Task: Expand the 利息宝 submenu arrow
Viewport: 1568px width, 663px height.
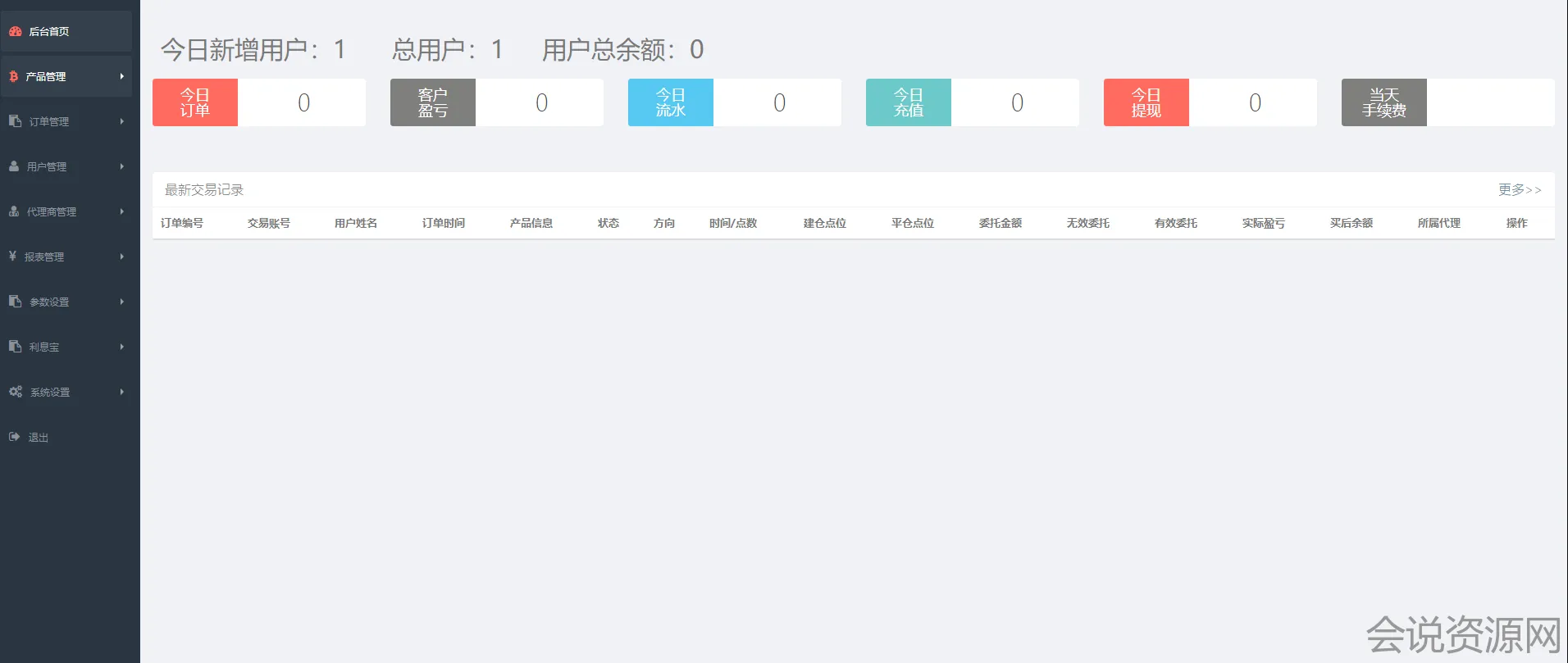Action: click(122, 347)
